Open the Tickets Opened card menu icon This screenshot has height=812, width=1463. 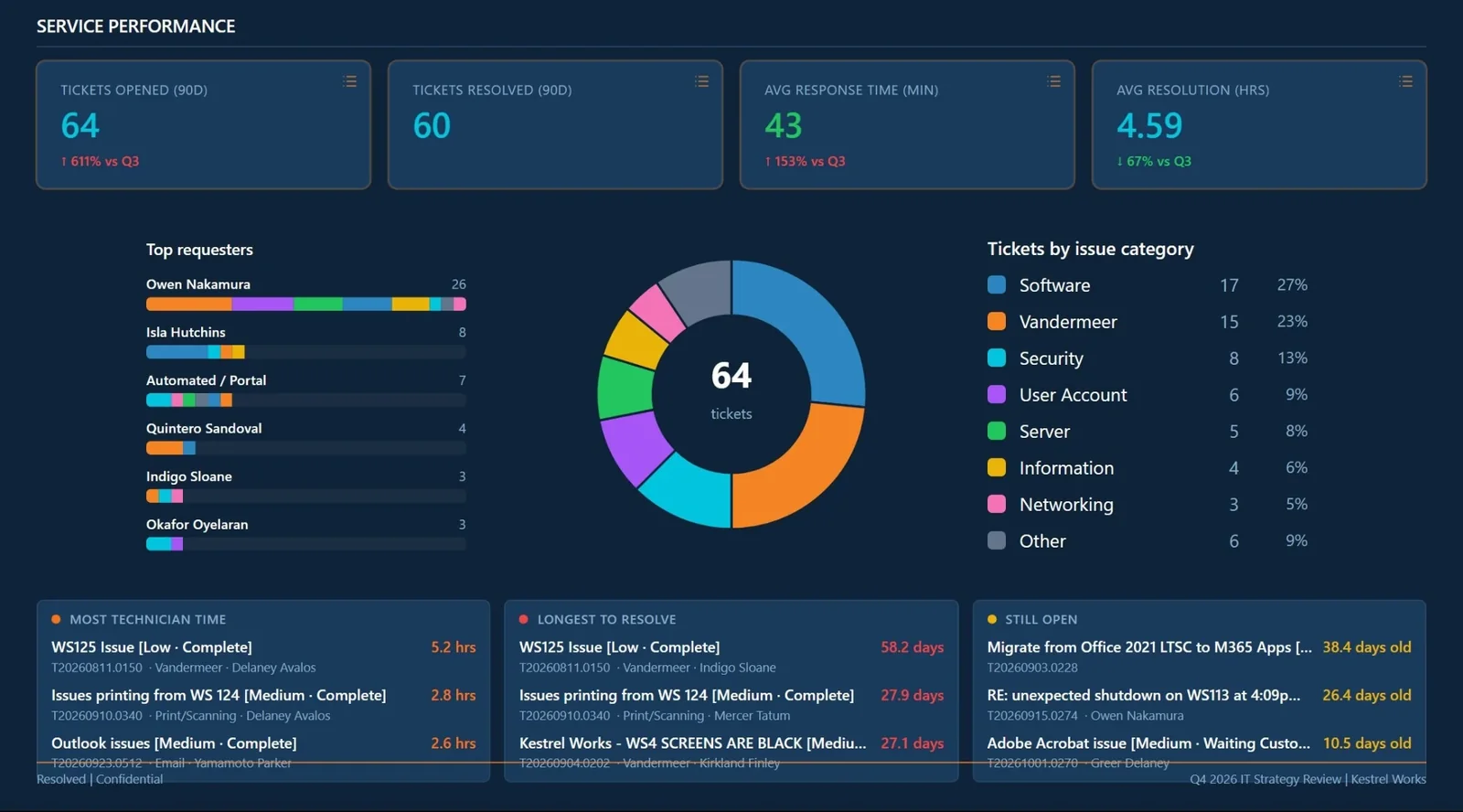coord(350,81)
